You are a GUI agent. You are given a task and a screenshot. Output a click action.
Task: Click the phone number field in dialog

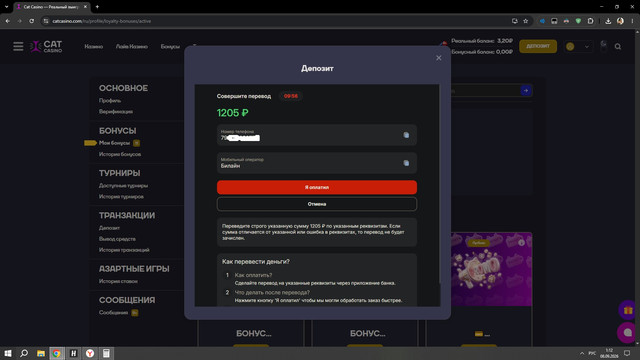click(317, 135)
